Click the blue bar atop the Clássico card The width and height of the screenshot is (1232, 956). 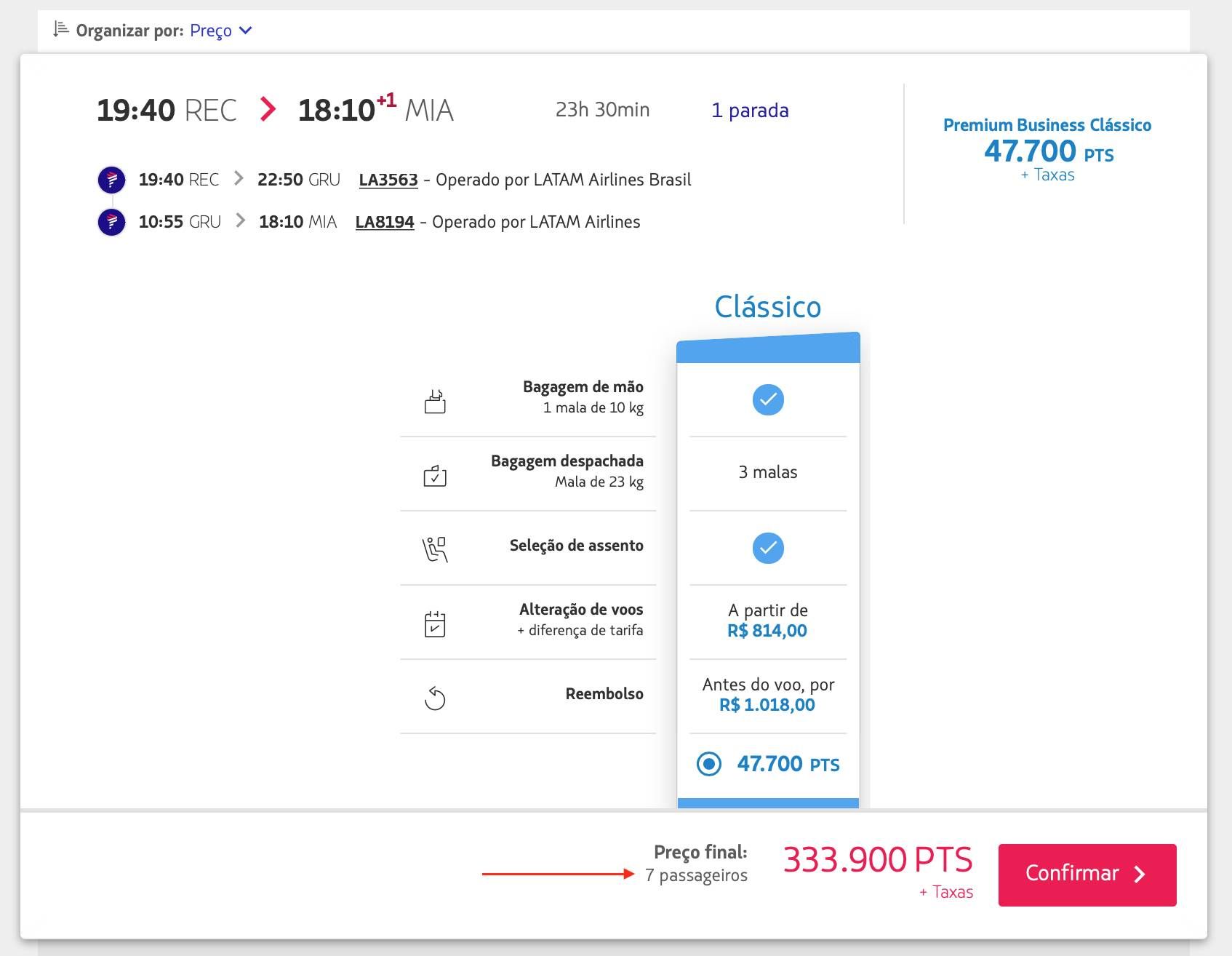(768, 350)
